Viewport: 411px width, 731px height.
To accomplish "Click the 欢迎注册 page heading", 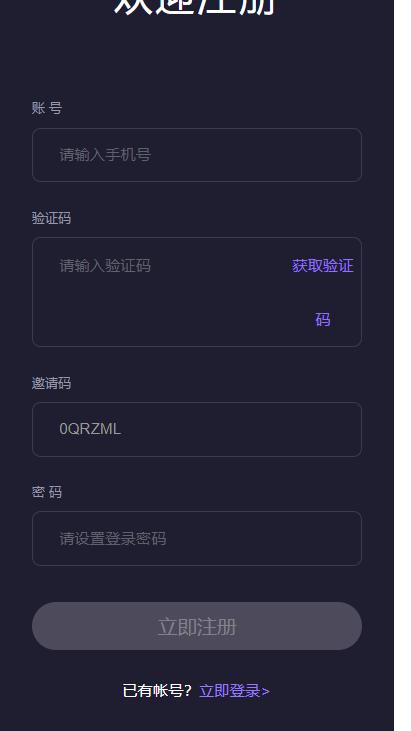I will click(x=196, y=7).
